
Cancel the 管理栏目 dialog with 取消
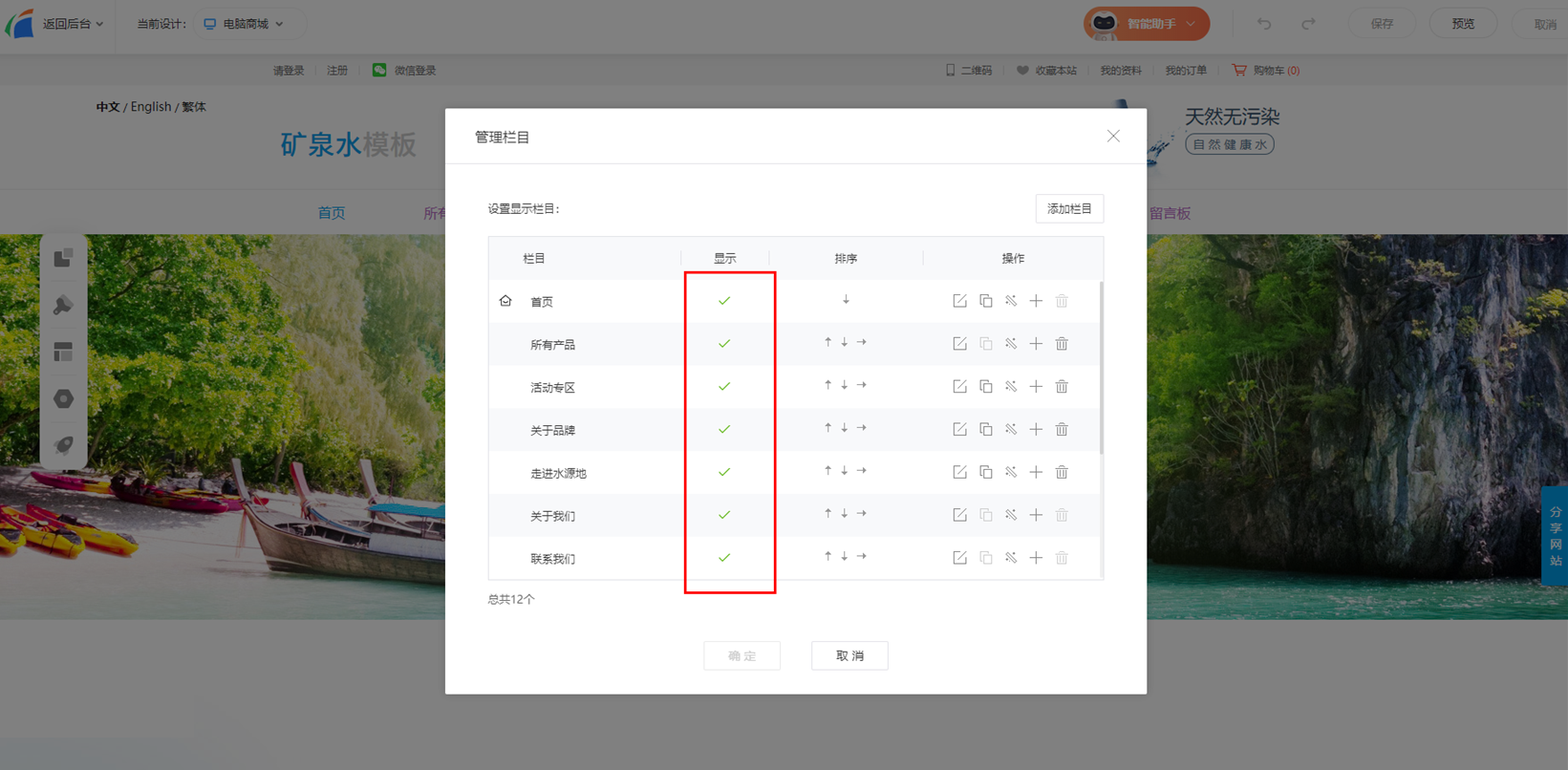click(x=849, y=655)
